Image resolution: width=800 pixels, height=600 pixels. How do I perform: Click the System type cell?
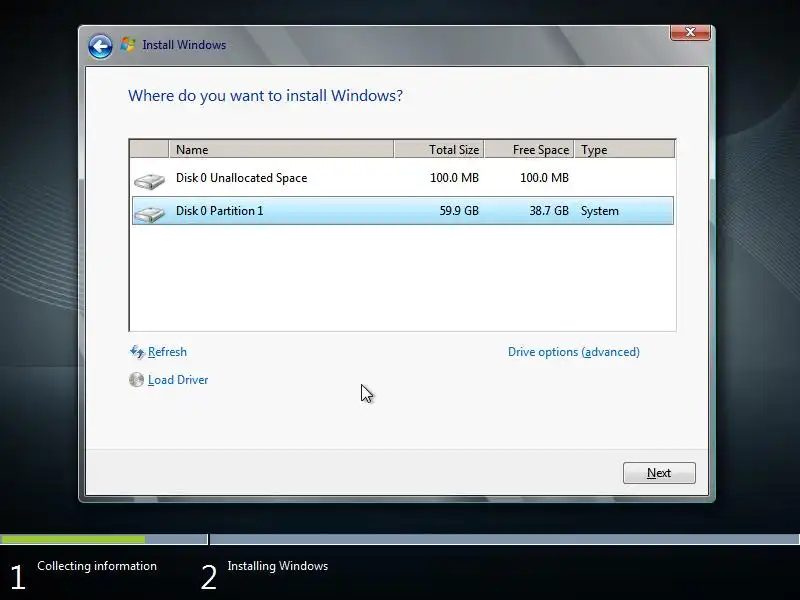599,211
